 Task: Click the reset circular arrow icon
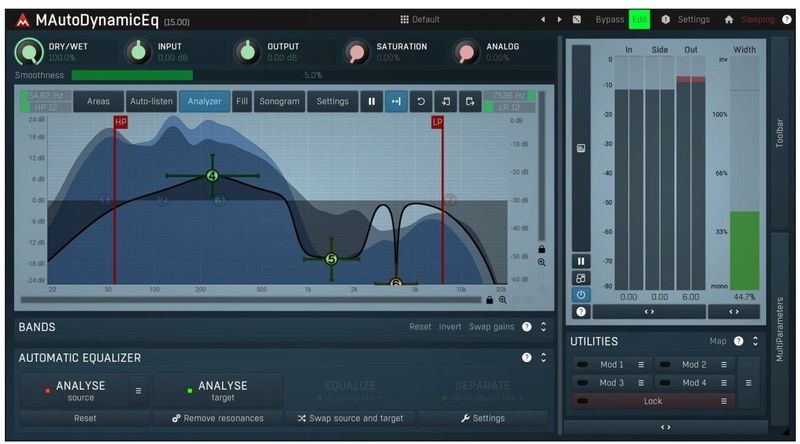coord(420,102)
